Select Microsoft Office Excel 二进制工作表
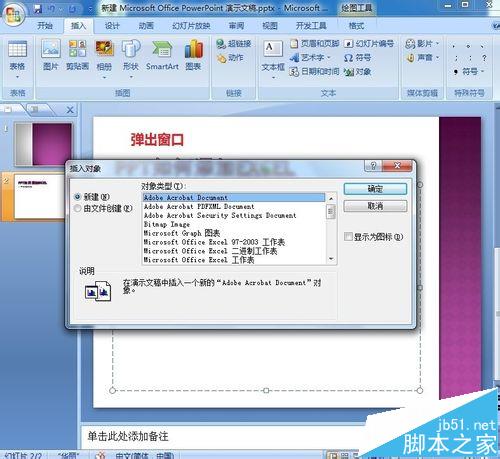 (234, 251)
